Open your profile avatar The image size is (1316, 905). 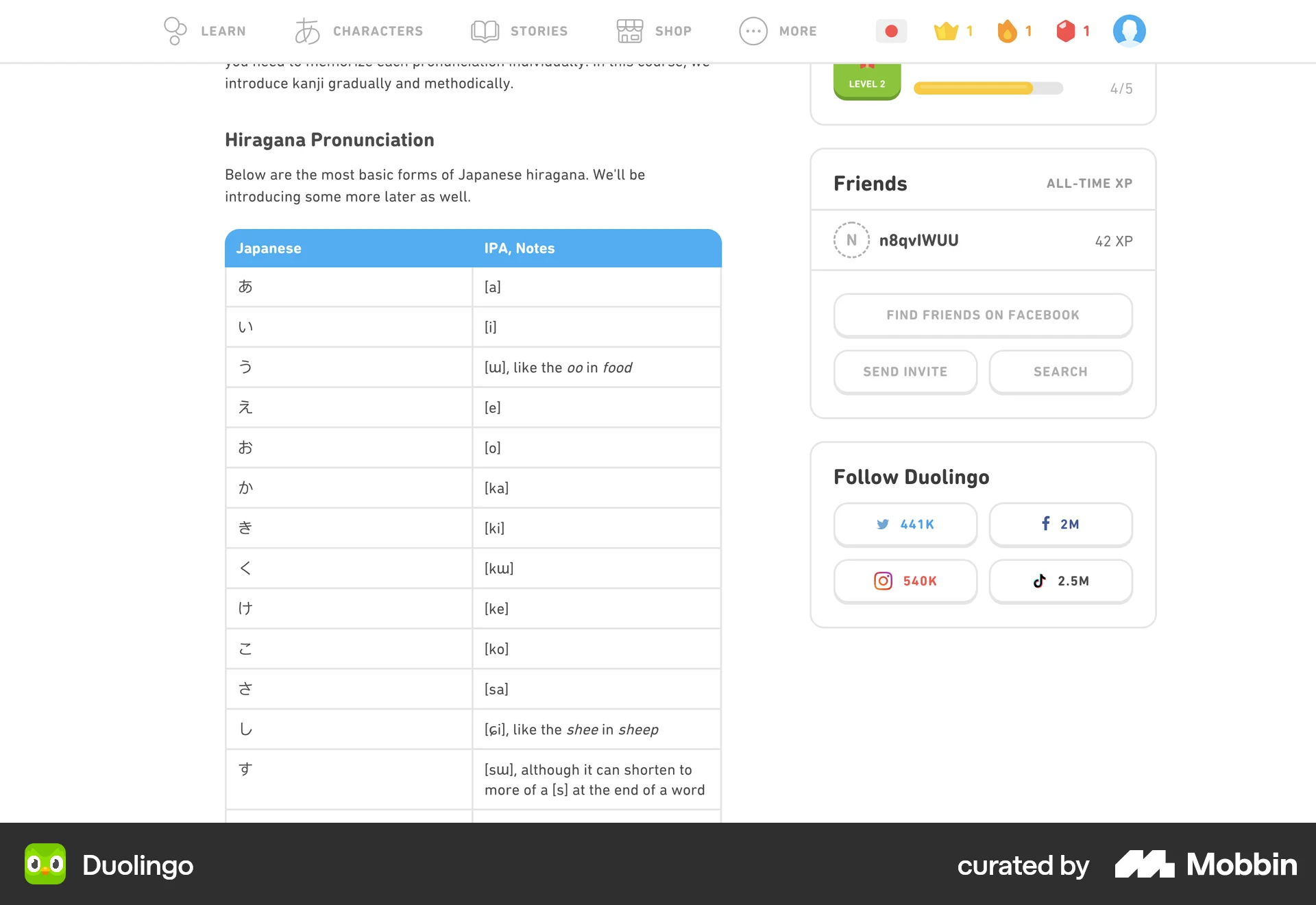tap(1129, 31)
